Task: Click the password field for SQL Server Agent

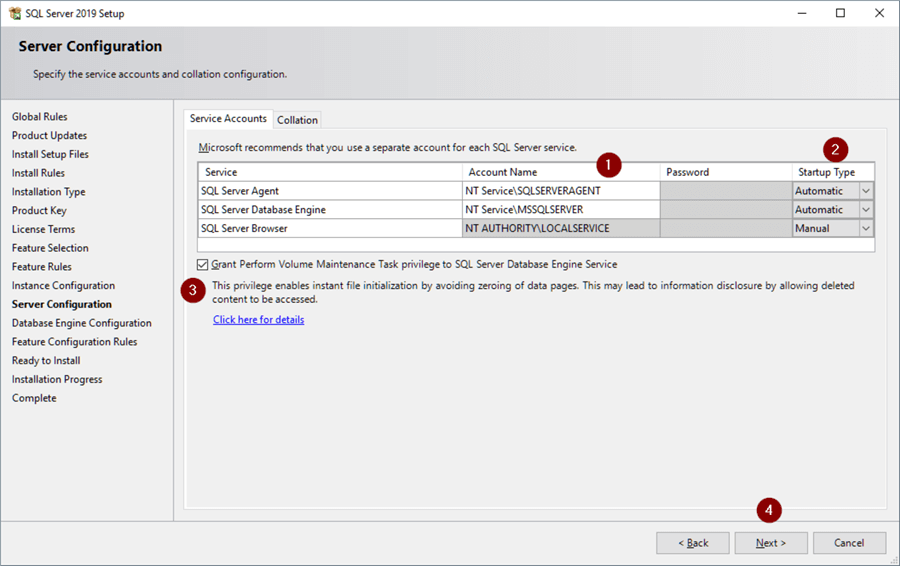Action: click(726, 191)
